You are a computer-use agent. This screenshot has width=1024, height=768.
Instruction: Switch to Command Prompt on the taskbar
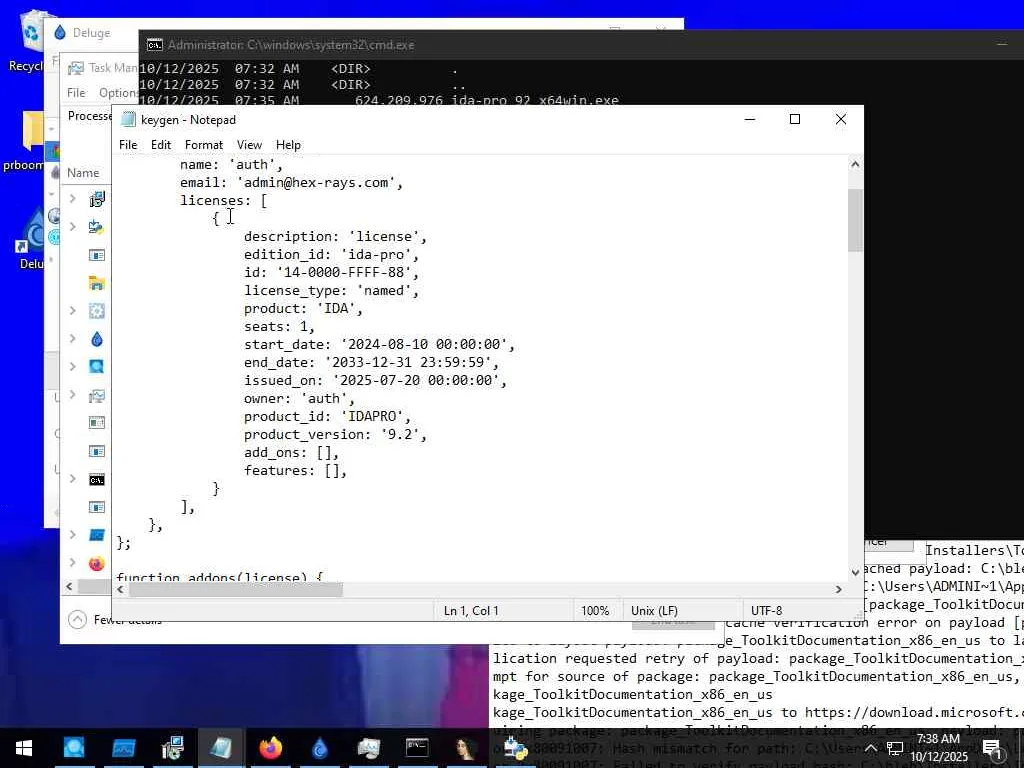click(x=417, y=748)
